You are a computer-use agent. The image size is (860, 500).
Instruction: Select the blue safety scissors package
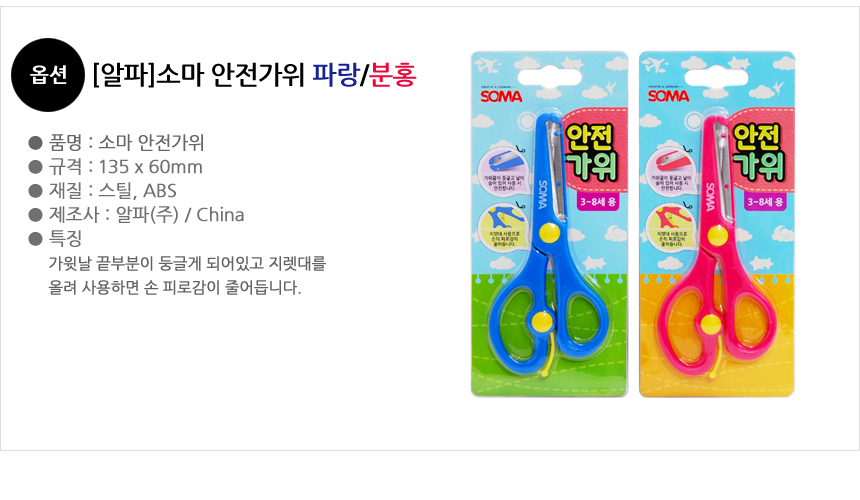[x=550, y=224]
